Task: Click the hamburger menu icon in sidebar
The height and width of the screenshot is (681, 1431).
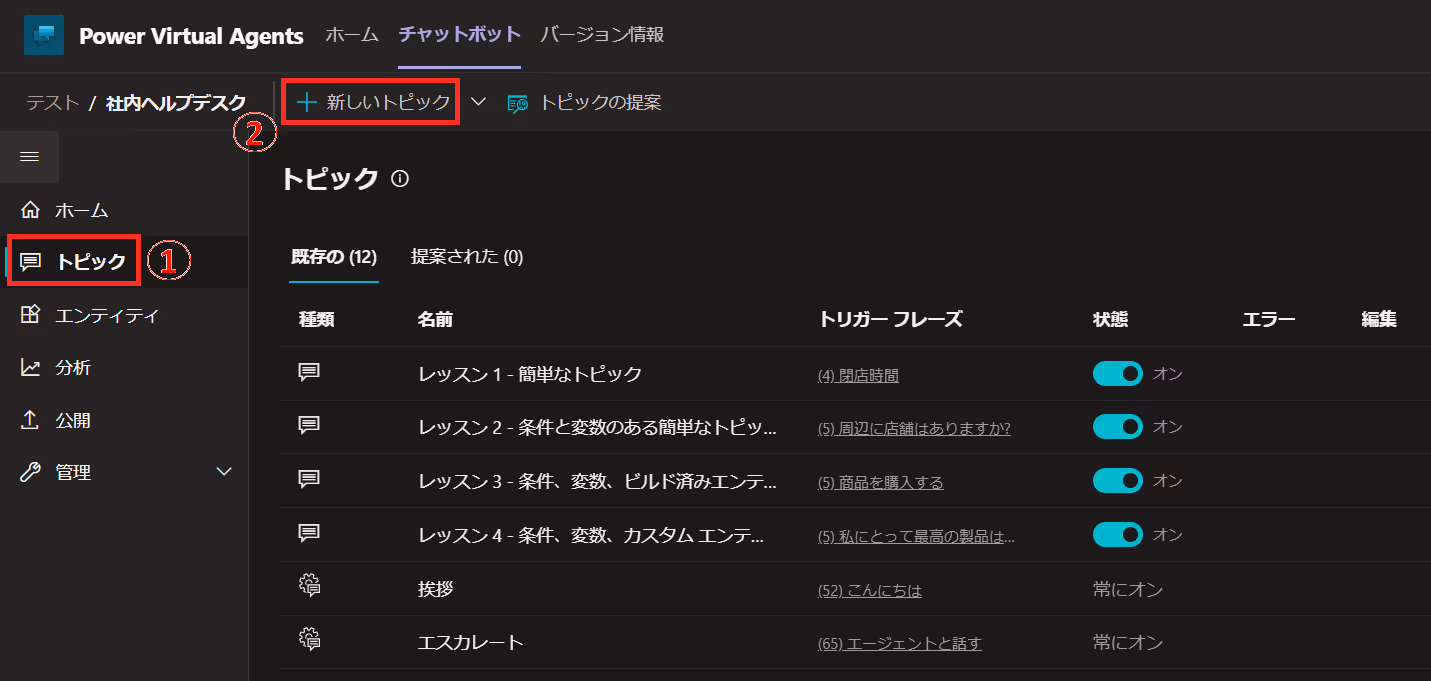Action: click(29, 157)
